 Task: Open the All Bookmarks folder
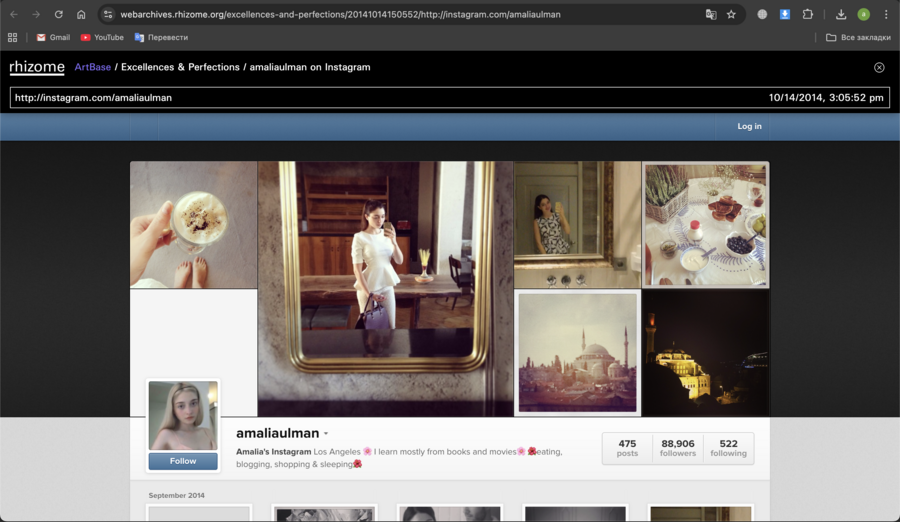pos(856,38)
